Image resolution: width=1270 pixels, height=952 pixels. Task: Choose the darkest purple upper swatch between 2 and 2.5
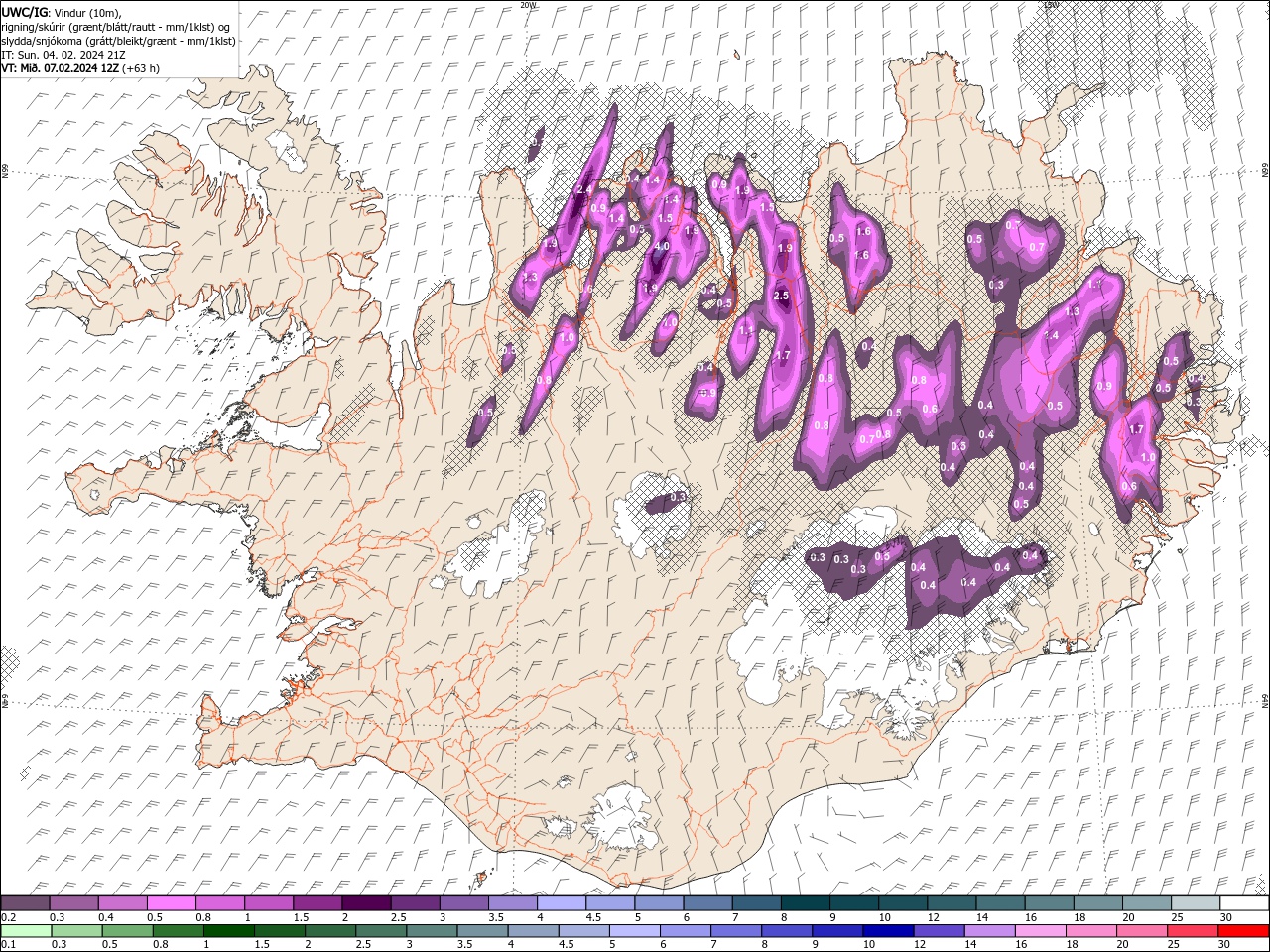[366, 903]
